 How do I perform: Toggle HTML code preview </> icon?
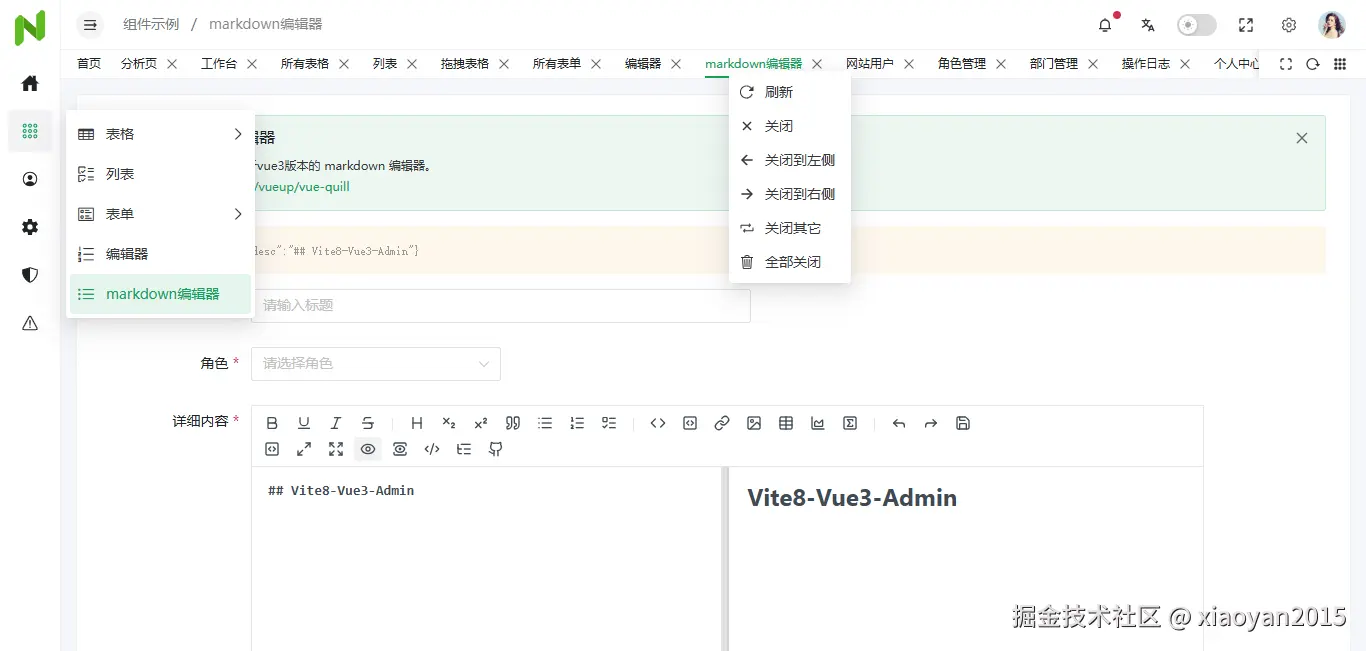coord(432,449)
